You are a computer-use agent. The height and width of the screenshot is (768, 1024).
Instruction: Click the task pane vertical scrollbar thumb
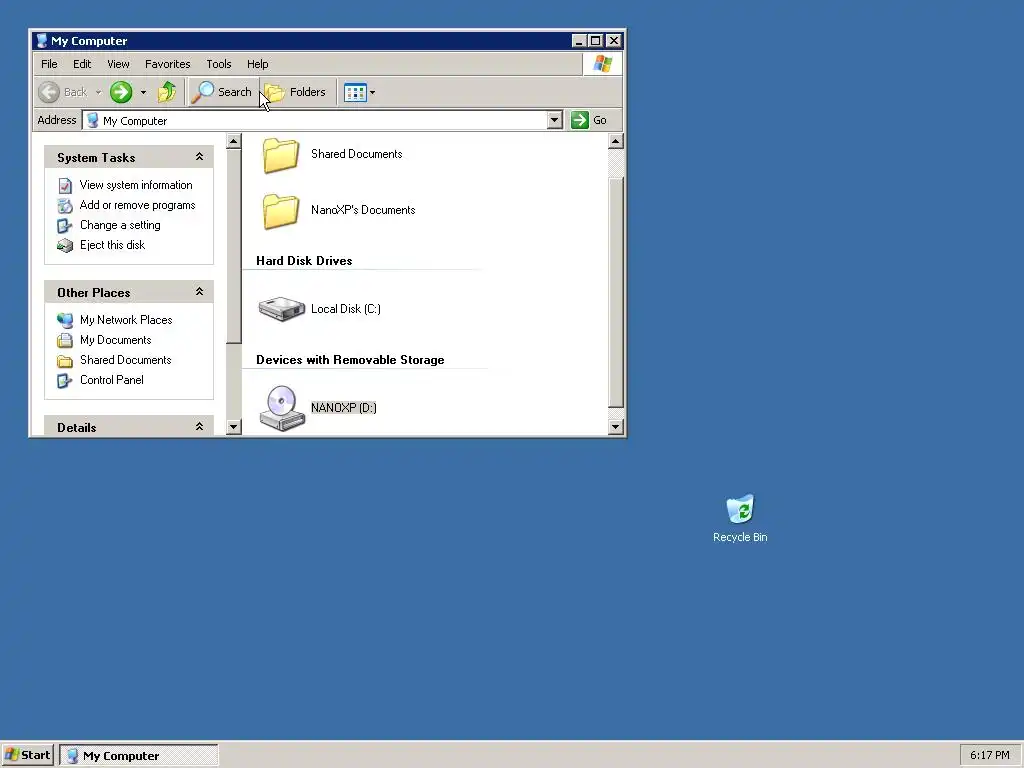234,246
